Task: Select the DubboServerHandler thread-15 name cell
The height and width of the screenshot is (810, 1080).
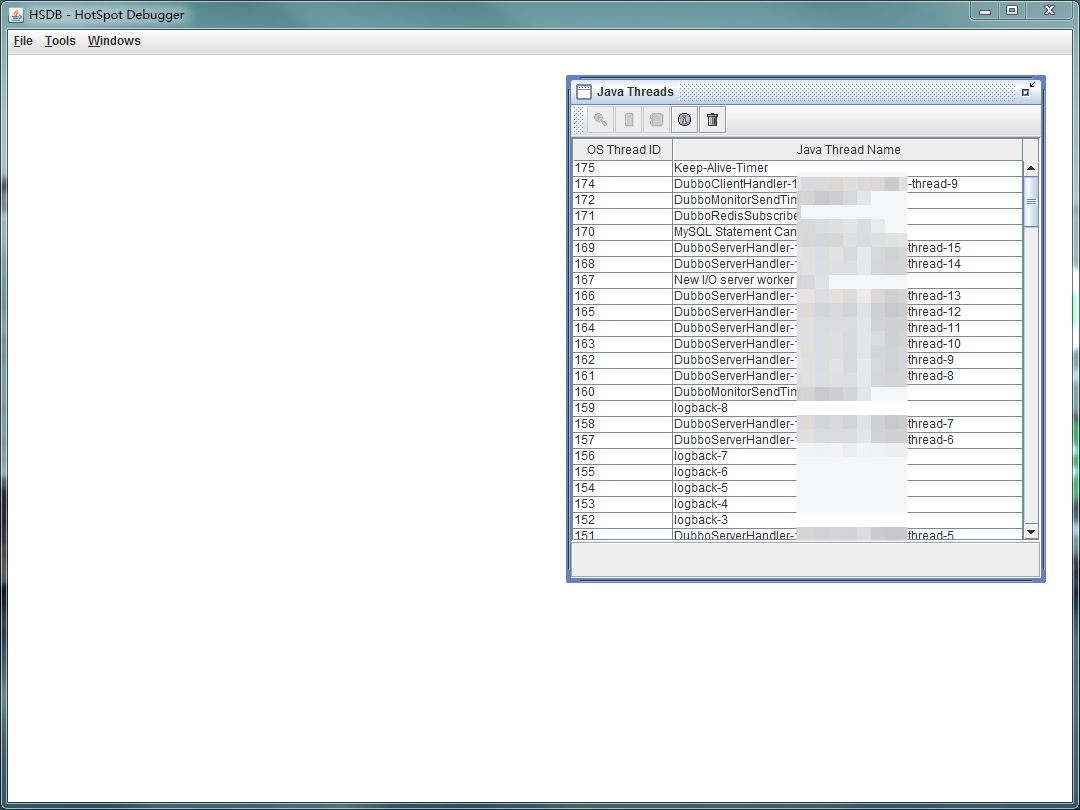Action: [848, 248]
